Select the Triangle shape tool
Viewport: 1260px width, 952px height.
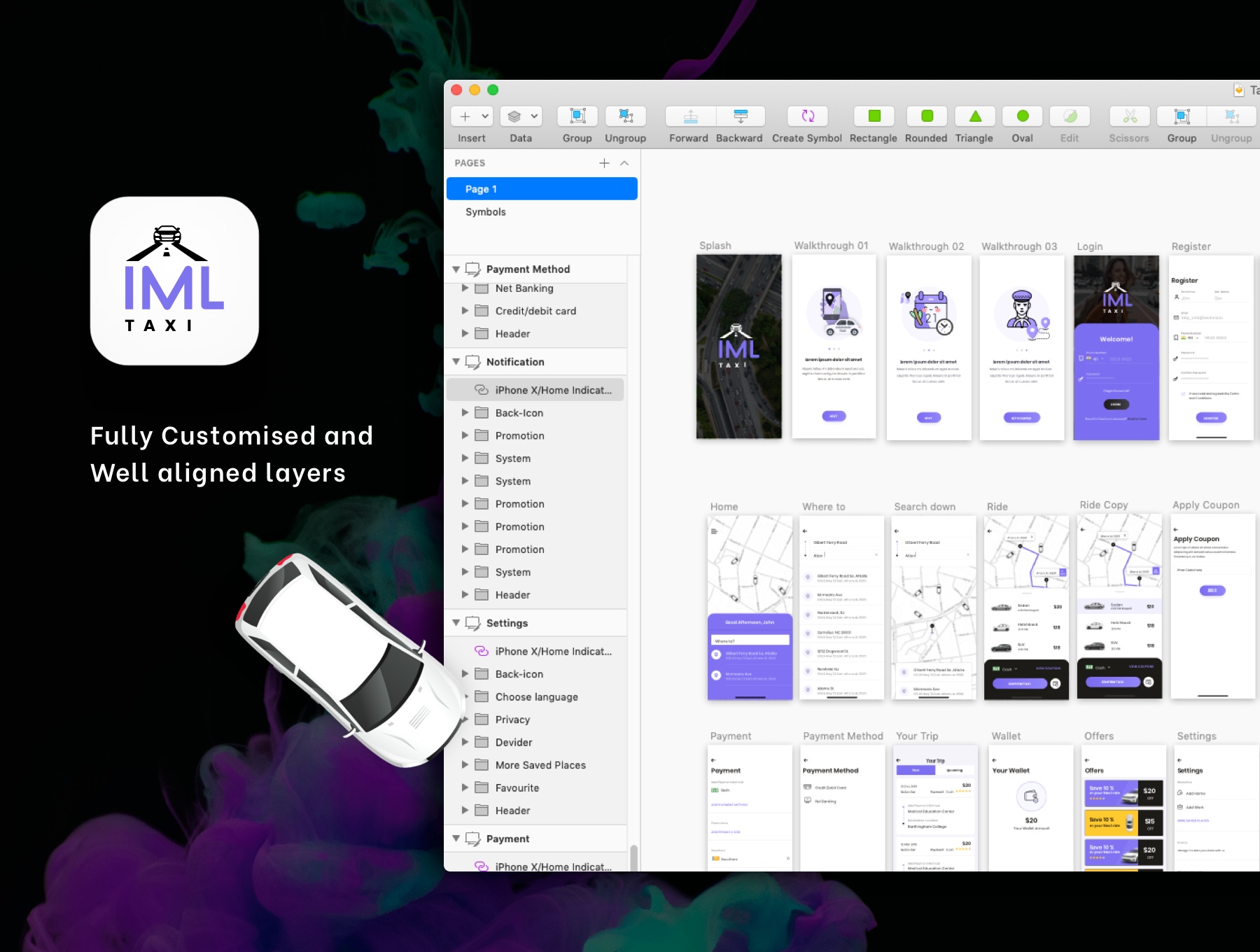974,116
